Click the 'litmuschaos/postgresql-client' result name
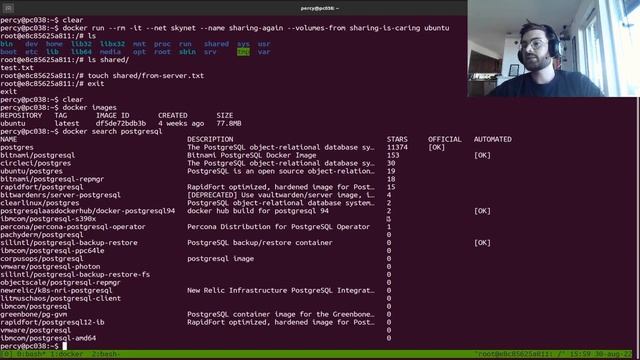The height and width of the screenshot is (360, 640). tap(60, 299)
